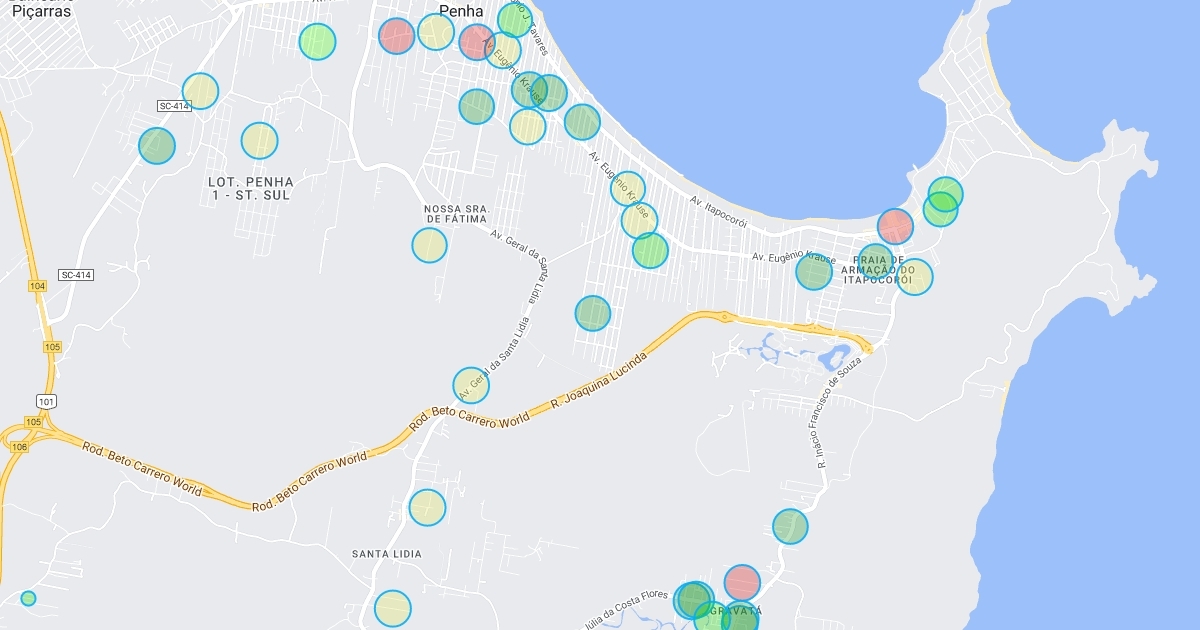
Task: Click the NOSSA SRA. DE FÁTIMA label
Action: (x=456, y=213)
